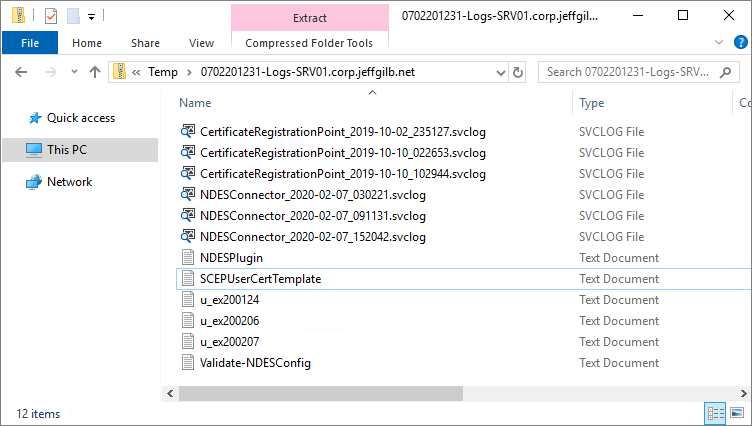Image resolution: width=752 pixels, height=426 pixels.
Task: Expand the address bar history dropdown
Action: tap(501, 73)
